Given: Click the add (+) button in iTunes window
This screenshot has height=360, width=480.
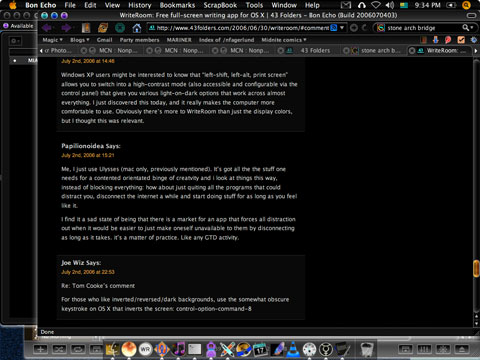Looking at the screenshot, I should 40,349.
